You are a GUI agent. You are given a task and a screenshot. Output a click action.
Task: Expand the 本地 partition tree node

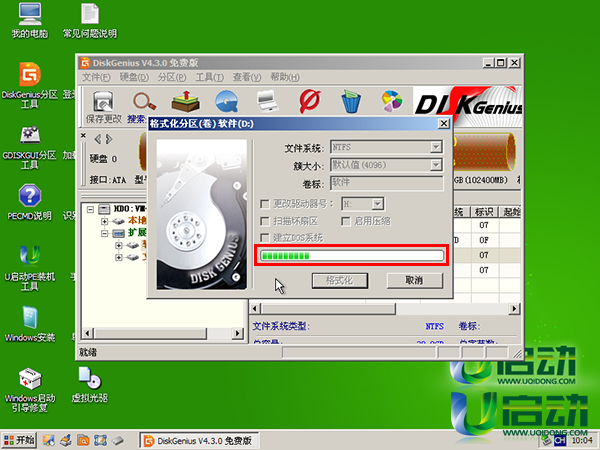point(104,221)
